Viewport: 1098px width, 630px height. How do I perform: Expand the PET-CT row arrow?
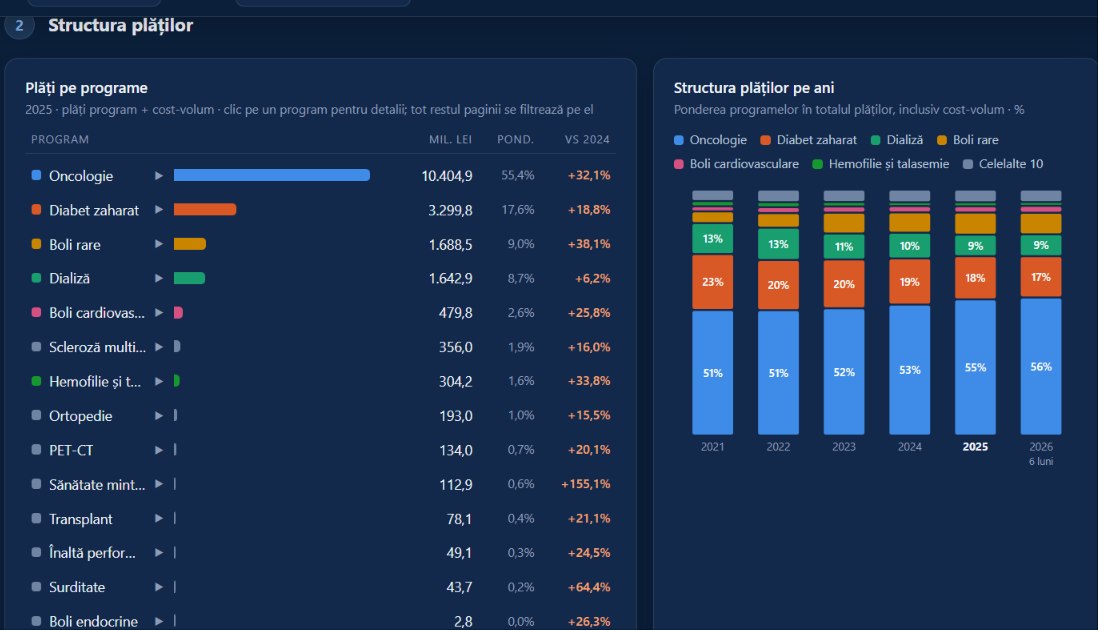159,450
